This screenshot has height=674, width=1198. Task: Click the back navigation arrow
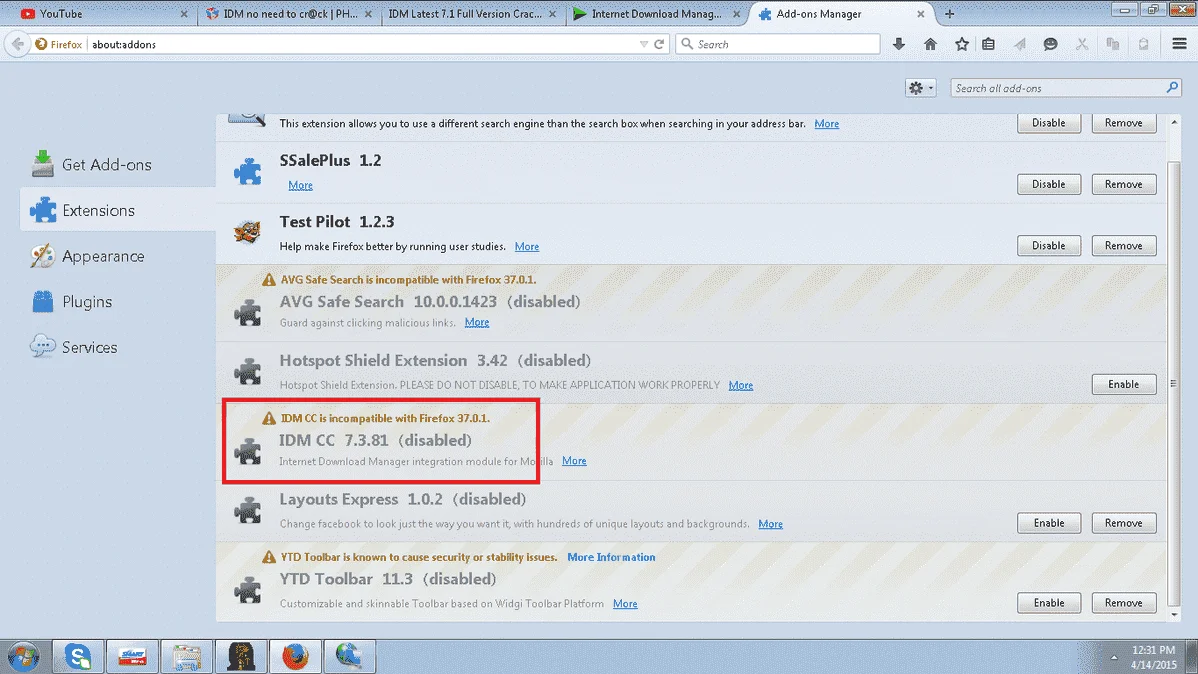tap(18, 44)
